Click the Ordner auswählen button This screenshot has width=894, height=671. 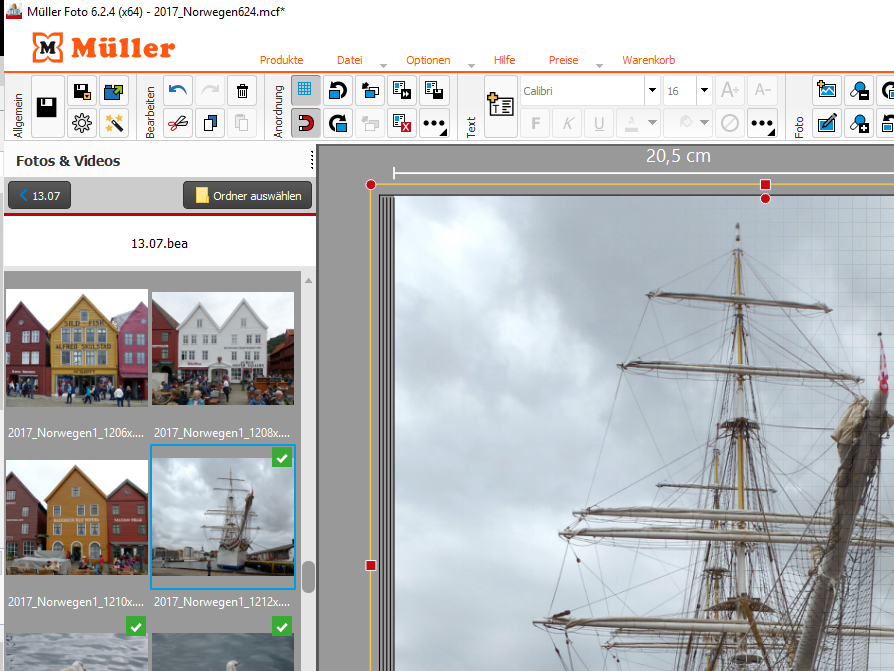[248, 195]
